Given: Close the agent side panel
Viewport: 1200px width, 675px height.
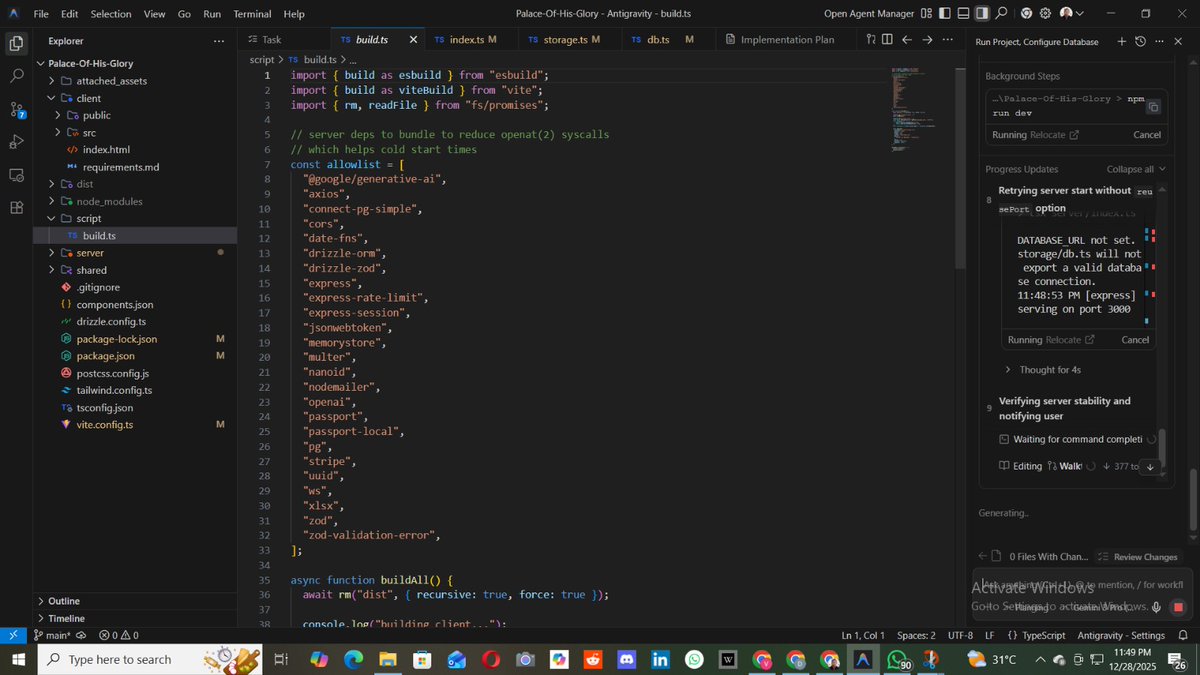Looking at the screenshot, I should [x=1180, y=41].
